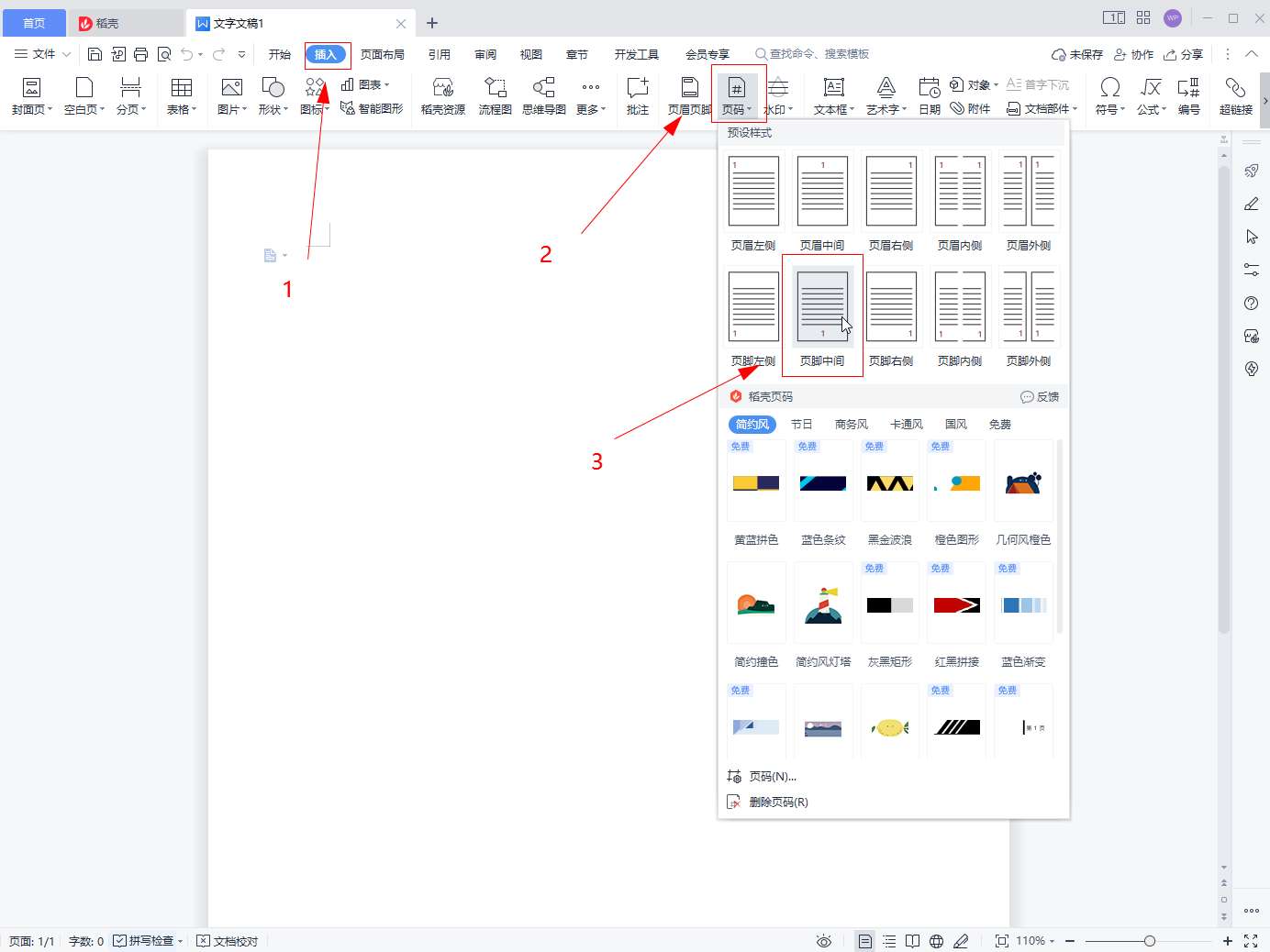Insert a Symbol (符号)

pos(1110,96)
